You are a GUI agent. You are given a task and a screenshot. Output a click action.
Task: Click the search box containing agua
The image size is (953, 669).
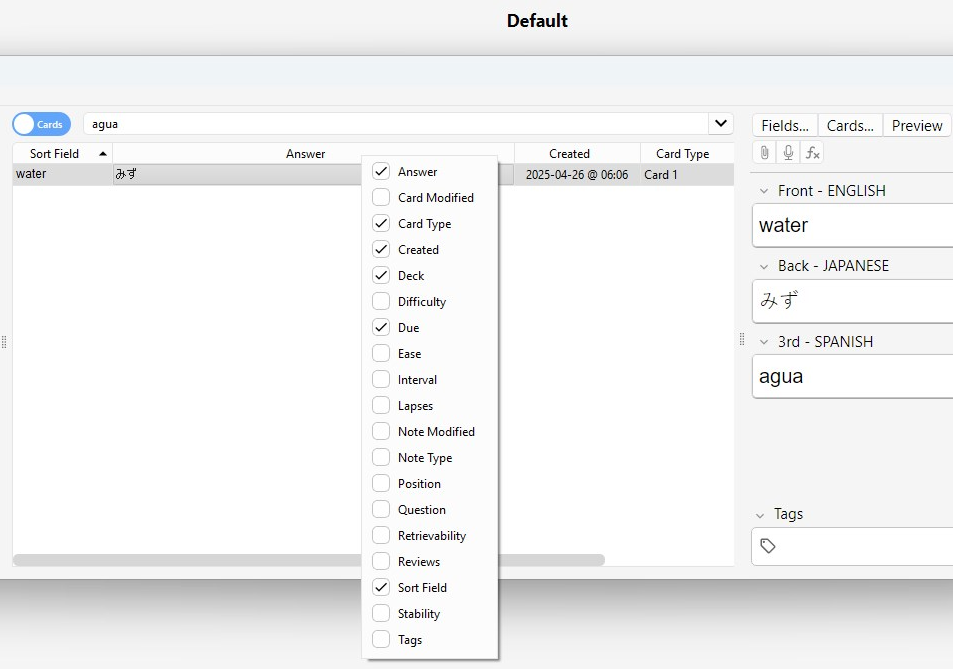point(396,124)
